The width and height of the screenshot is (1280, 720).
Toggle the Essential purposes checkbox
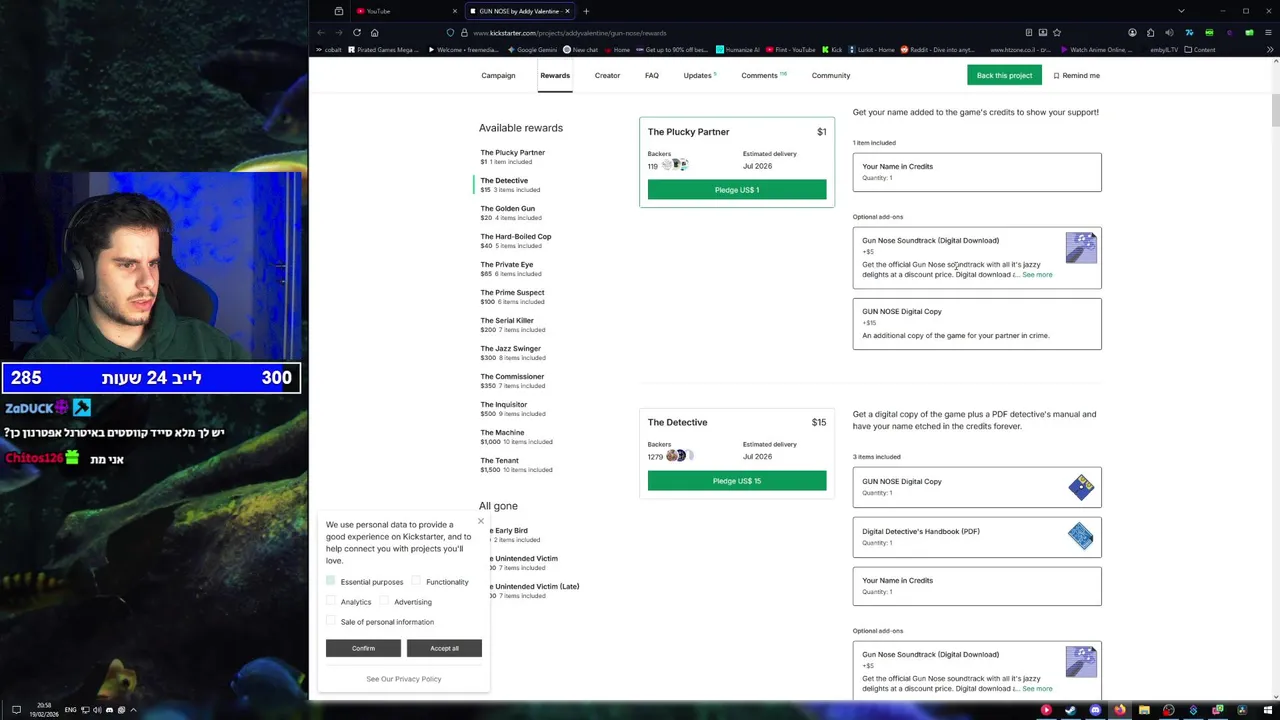331,581
